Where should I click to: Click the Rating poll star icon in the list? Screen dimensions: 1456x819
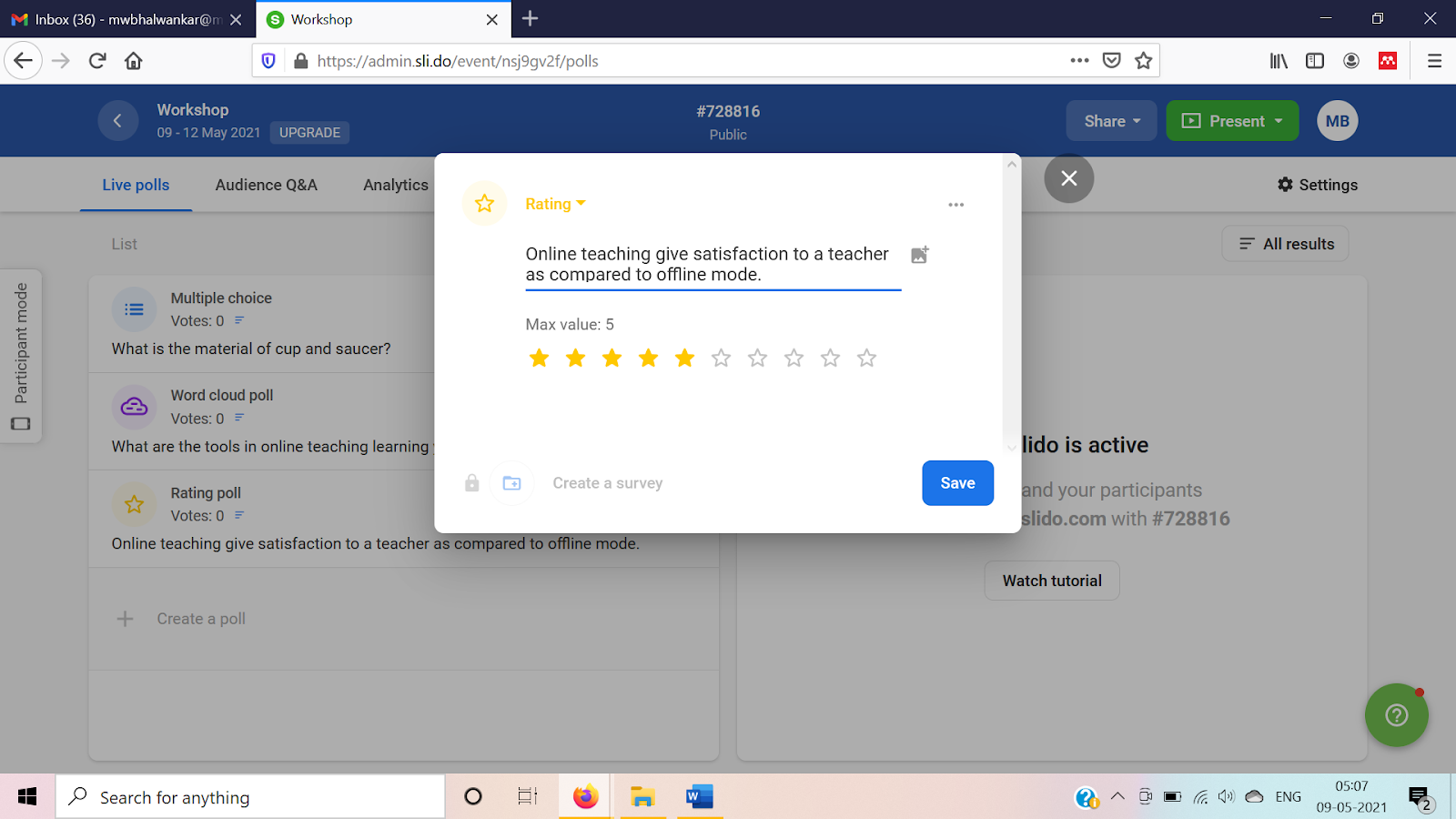click(x=134, y=504)
